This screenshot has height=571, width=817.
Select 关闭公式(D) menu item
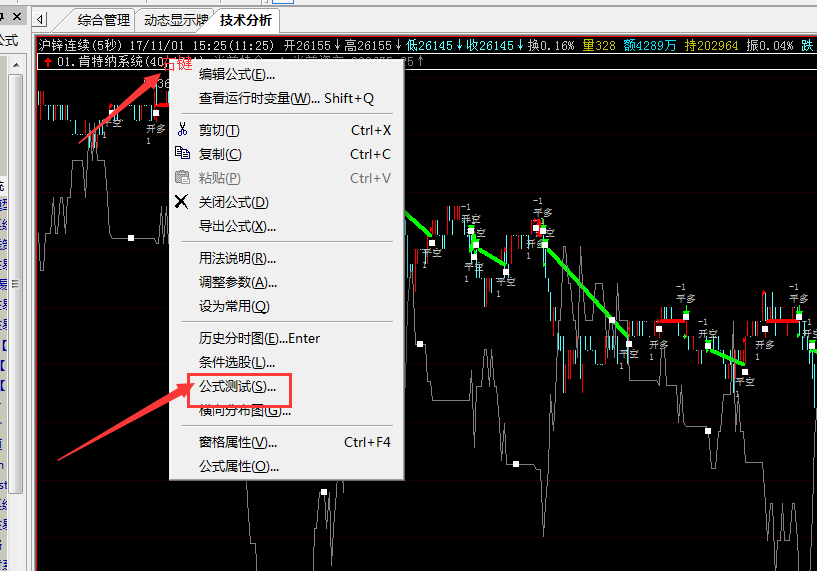(287, 202)
